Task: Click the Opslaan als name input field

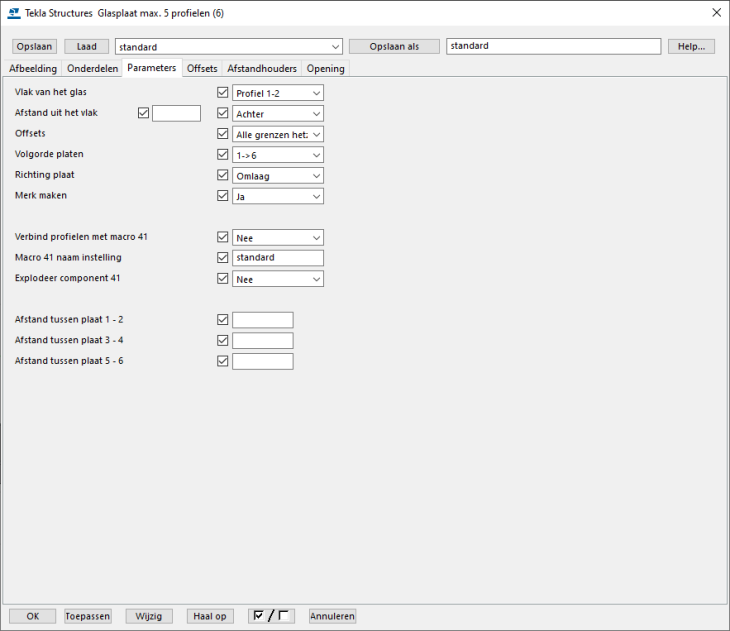Action: 554,46
